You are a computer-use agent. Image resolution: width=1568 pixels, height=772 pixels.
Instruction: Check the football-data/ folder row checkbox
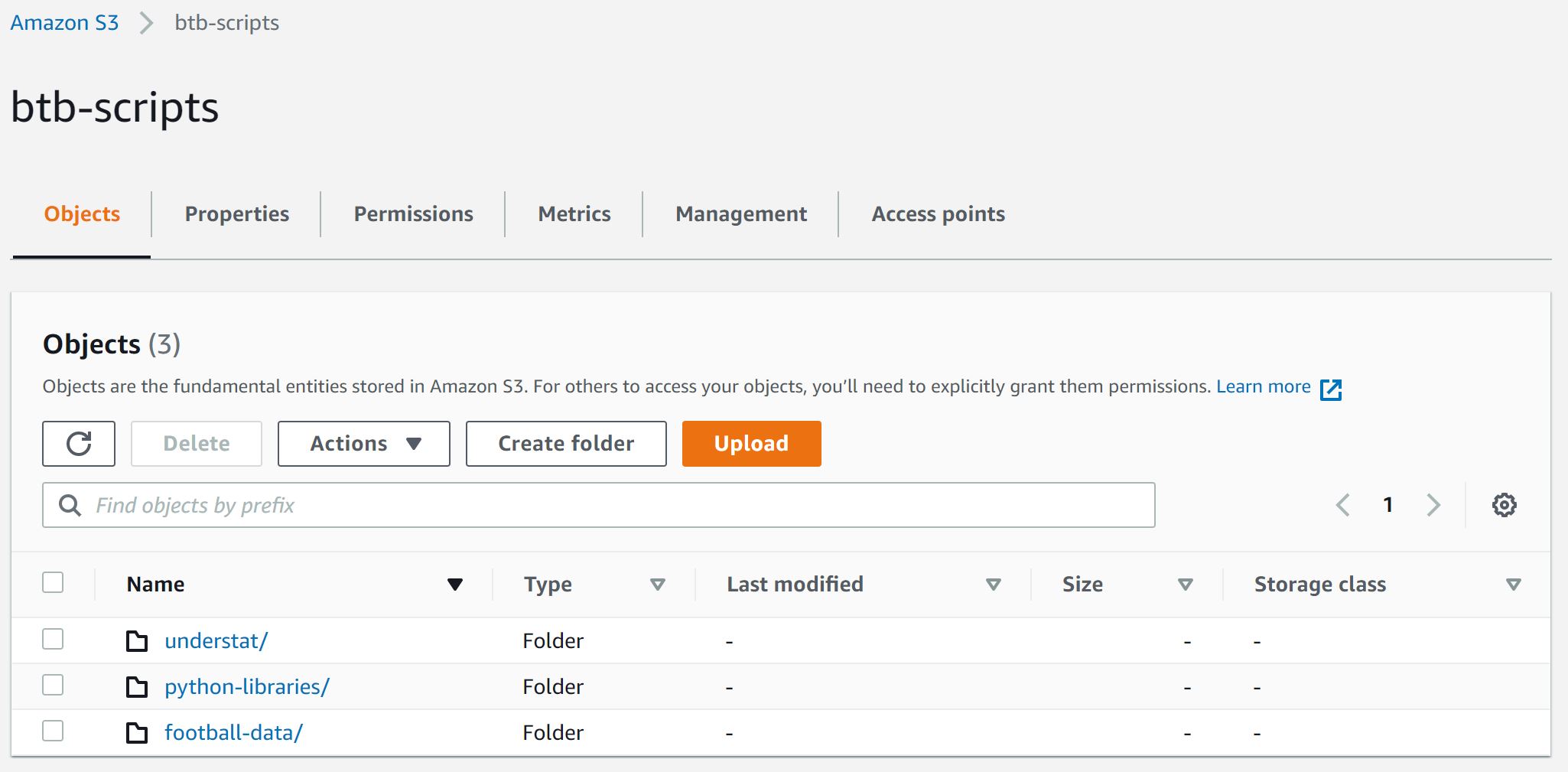pos(52,731)
